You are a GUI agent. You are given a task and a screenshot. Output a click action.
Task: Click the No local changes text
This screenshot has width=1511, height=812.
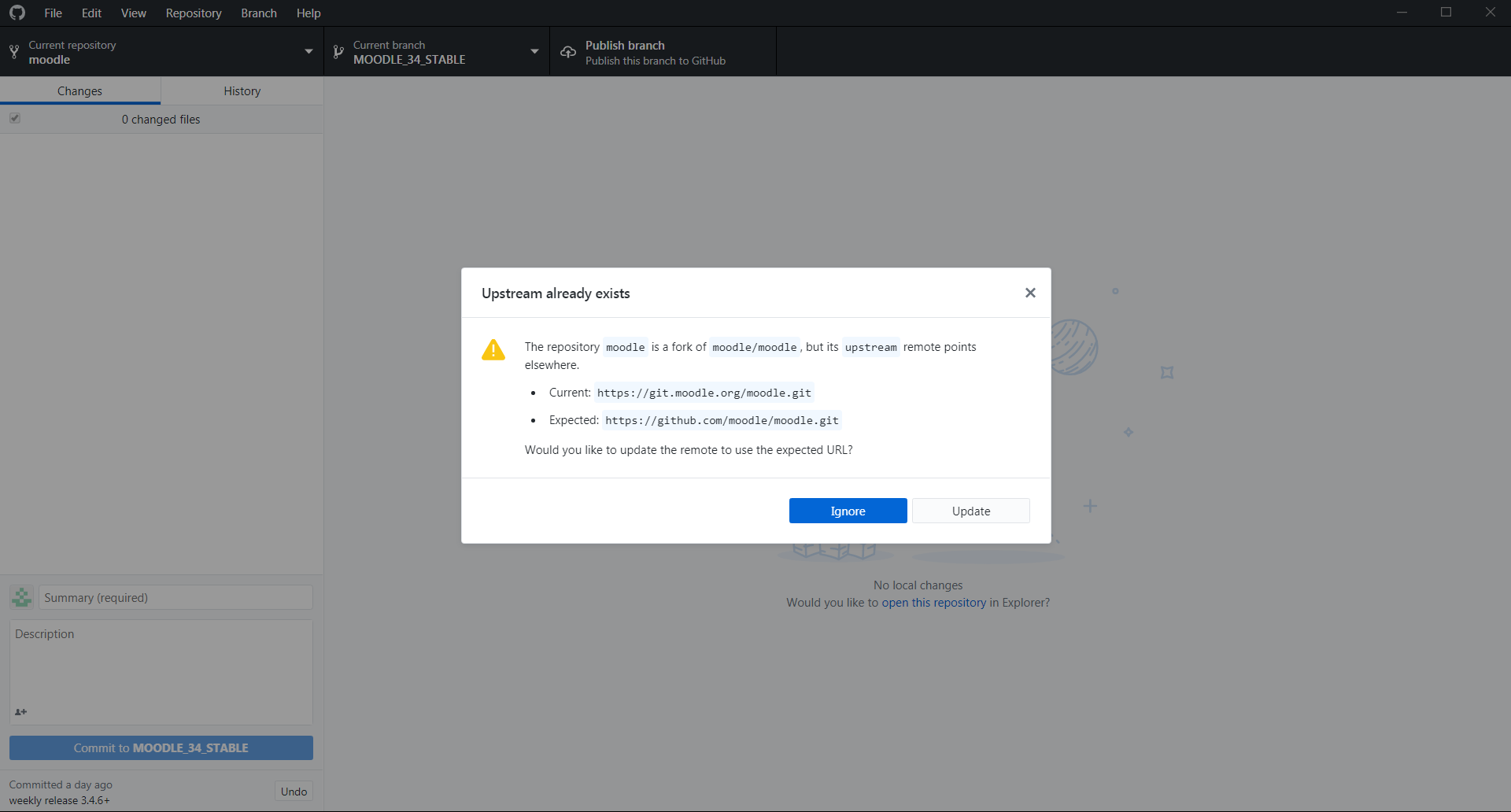pyautogui.click(x=918, y=585)
